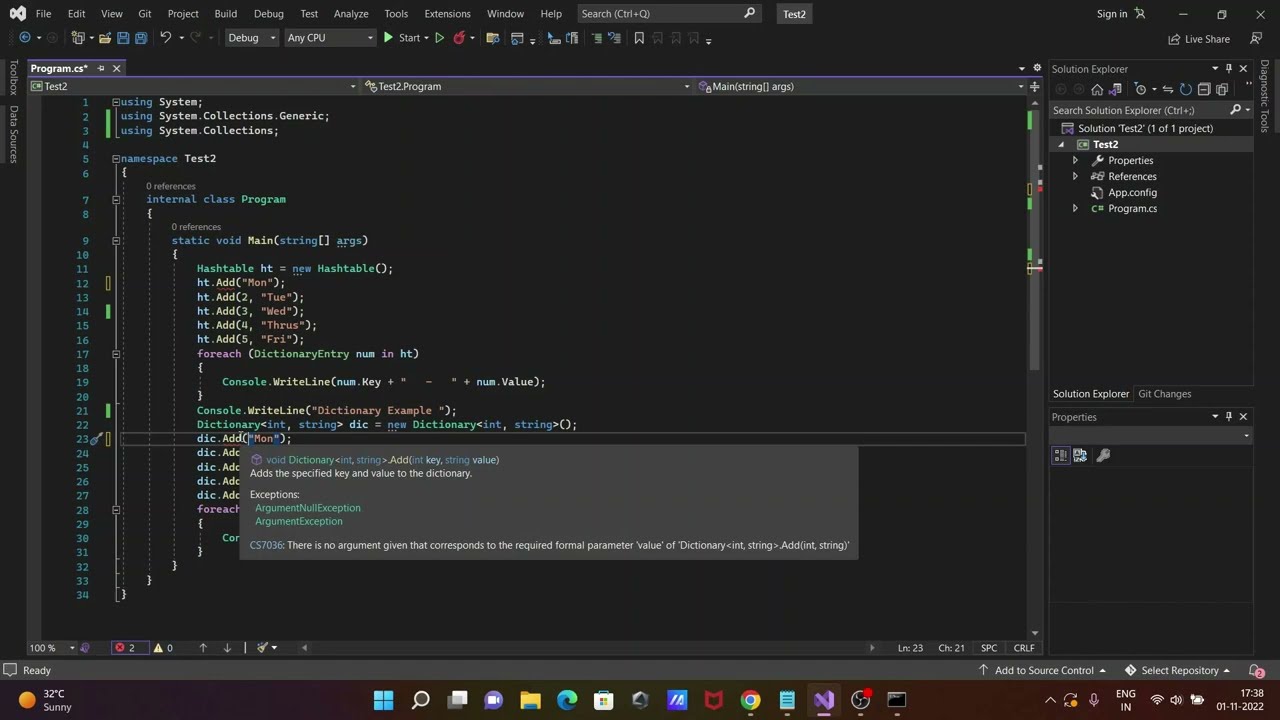Select App.config in Solution Explorer

point(1132,192)
